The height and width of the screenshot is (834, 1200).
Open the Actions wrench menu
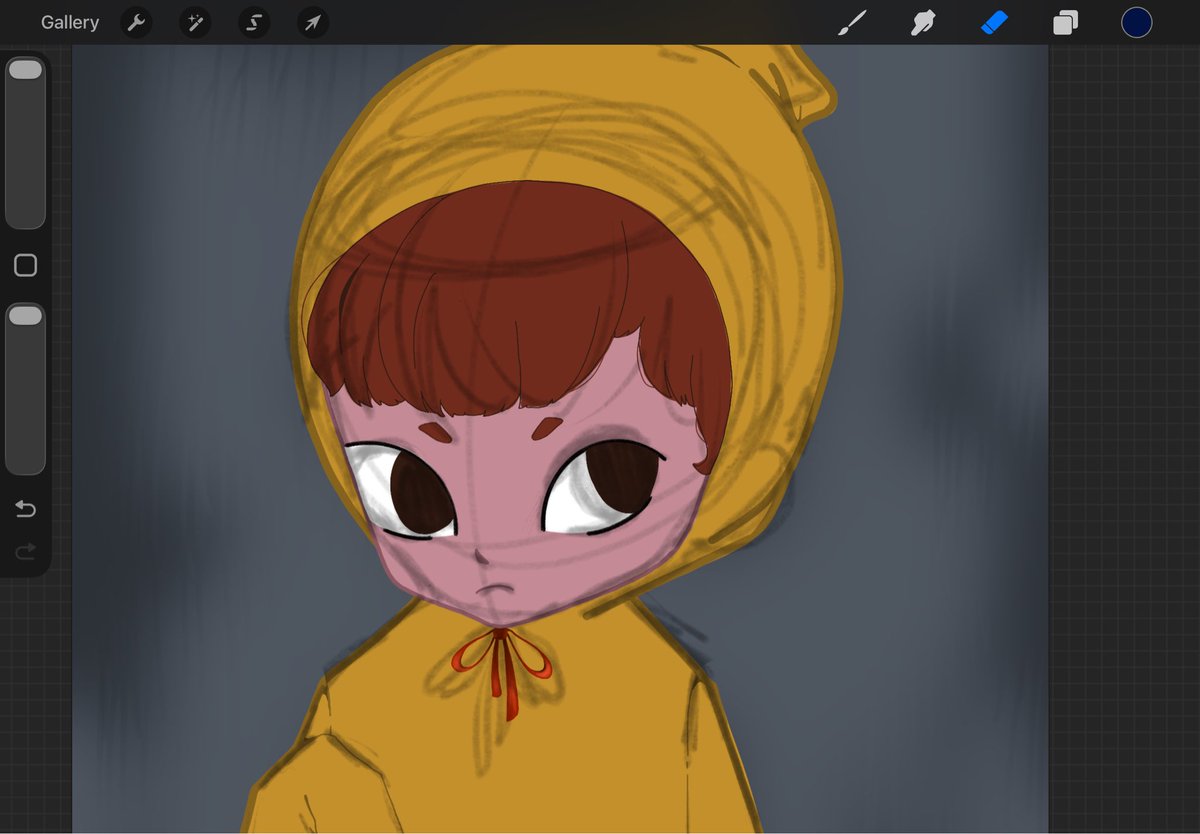(136, 23)
